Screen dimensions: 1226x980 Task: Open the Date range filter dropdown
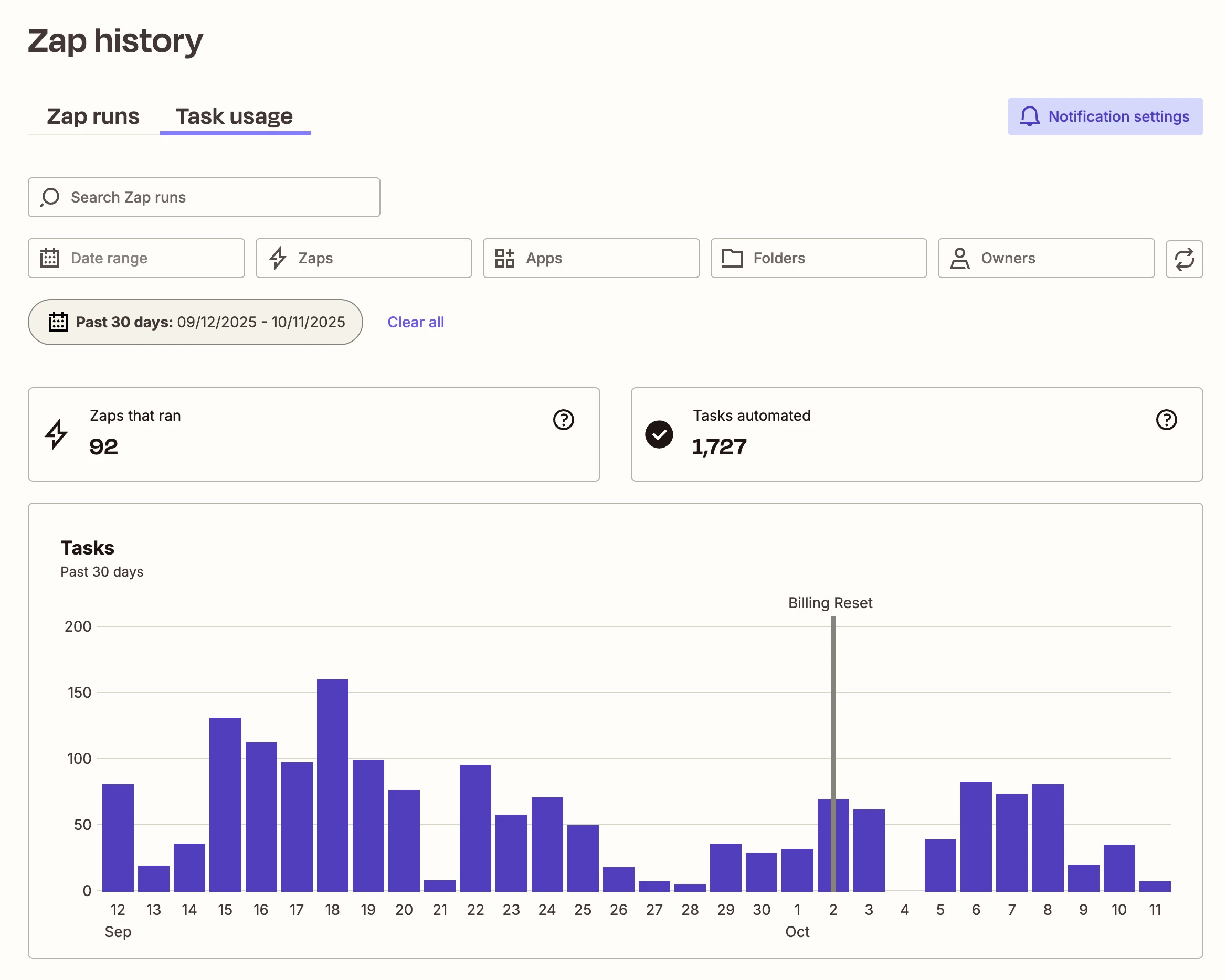click(x=136, y=259)
